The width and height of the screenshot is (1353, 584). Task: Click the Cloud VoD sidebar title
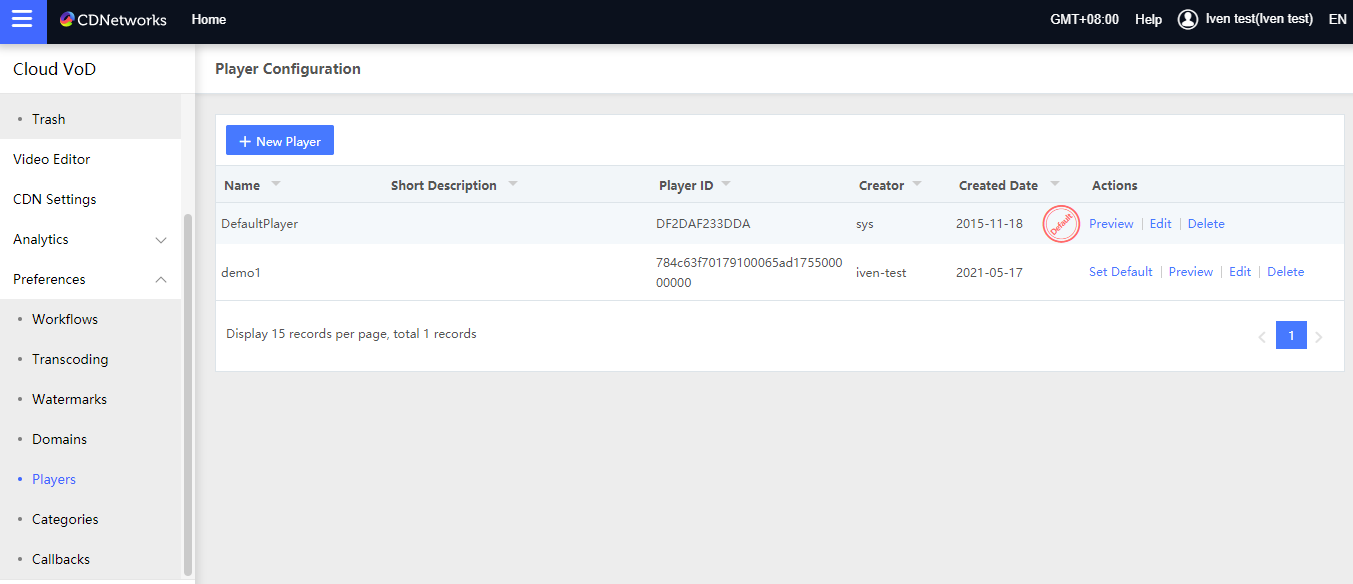click(x=55, y=70)
